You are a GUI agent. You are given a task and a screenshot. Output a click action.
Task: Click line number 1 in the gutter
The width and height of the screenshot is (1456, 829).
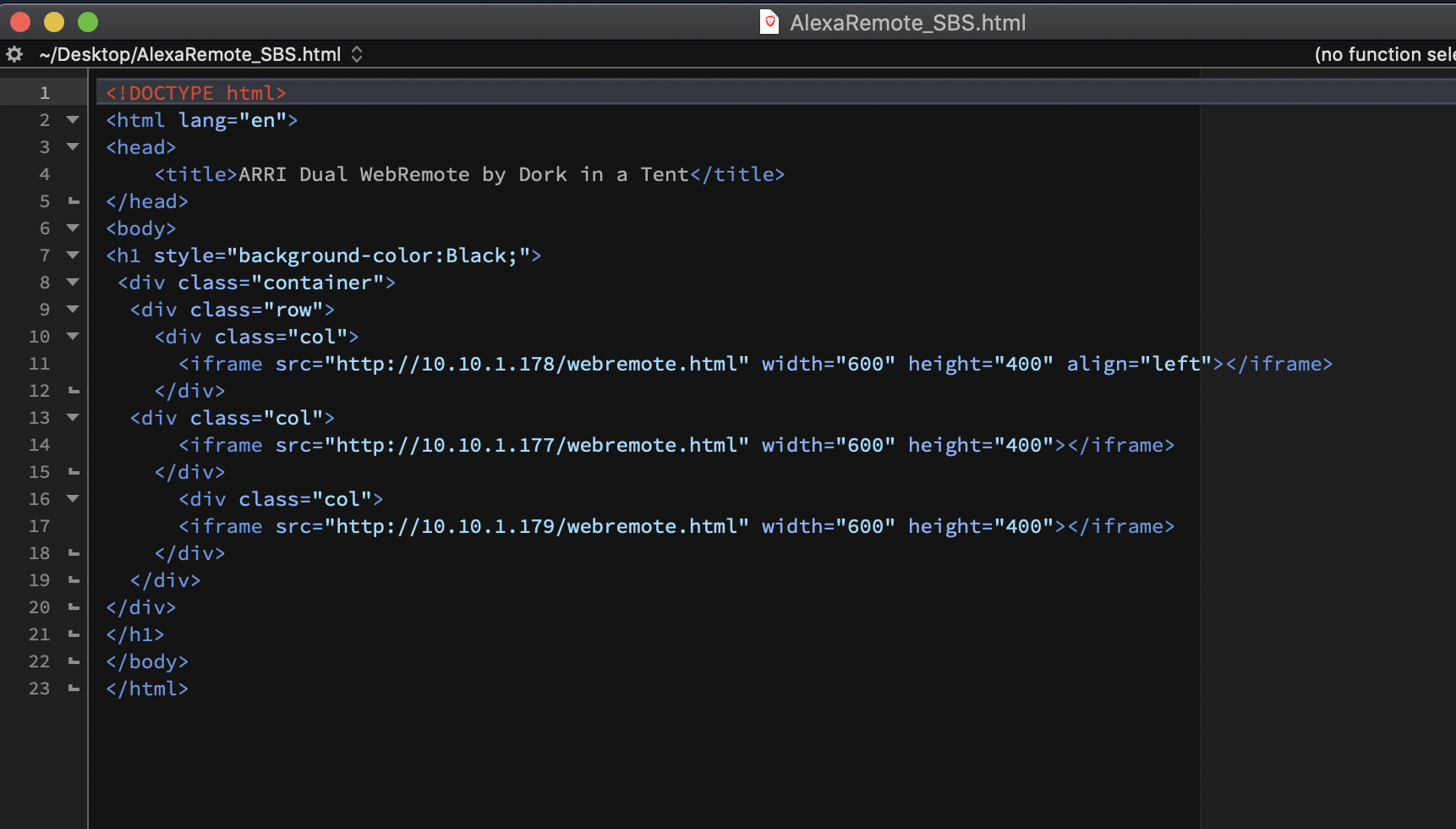click(44, 93)
